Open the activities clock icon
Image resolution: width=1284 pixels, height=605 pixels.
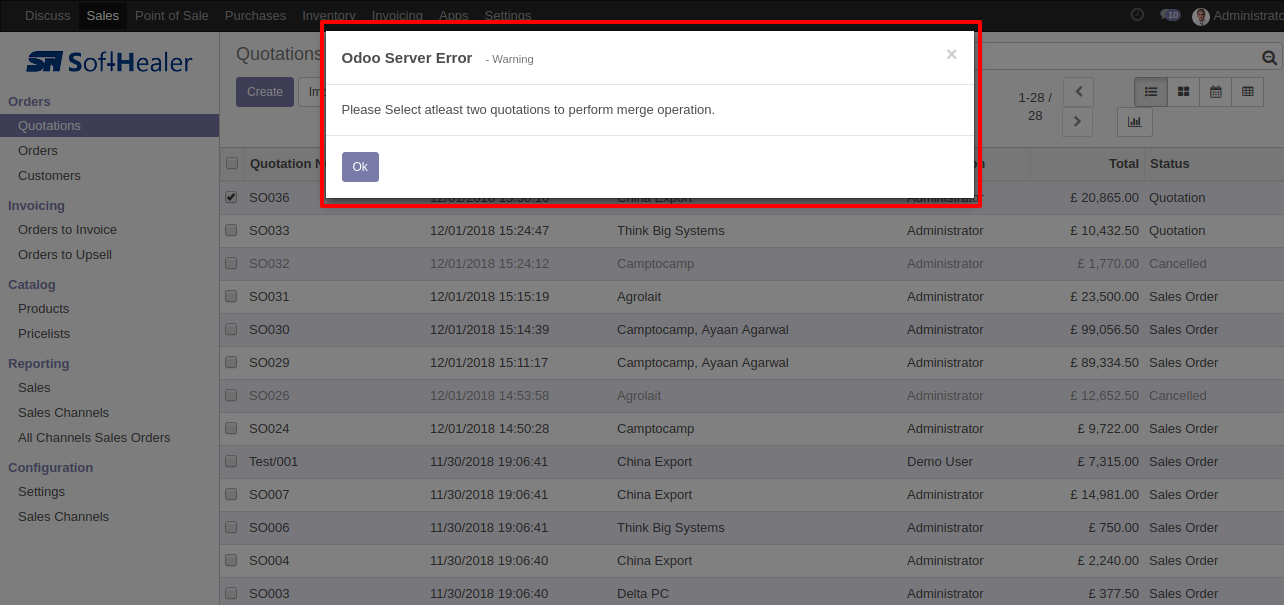click(1137, 15)
